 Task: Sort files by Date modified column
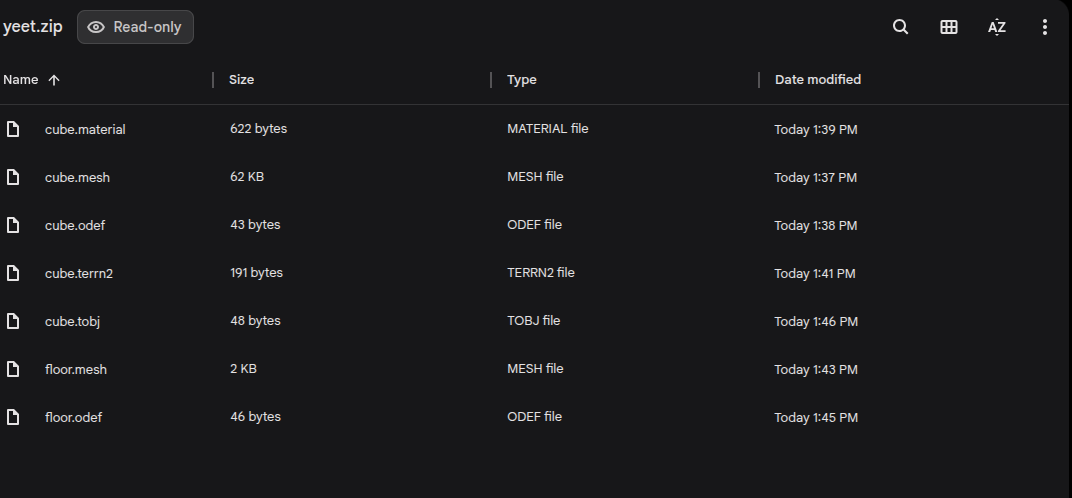pos(817,80)
